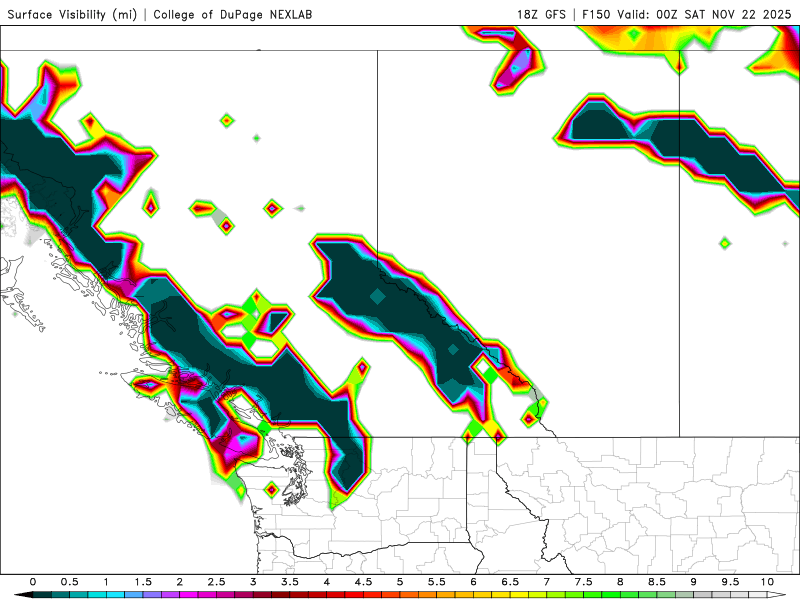Click the colorbar label "9.5"

coord(730,582)
